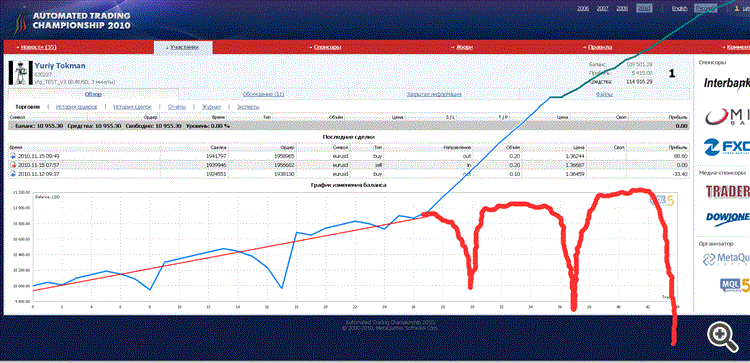The height and width of the screenshot is (363, 750).
Task: Switch to championship year 2008
Action: (622, 9)
